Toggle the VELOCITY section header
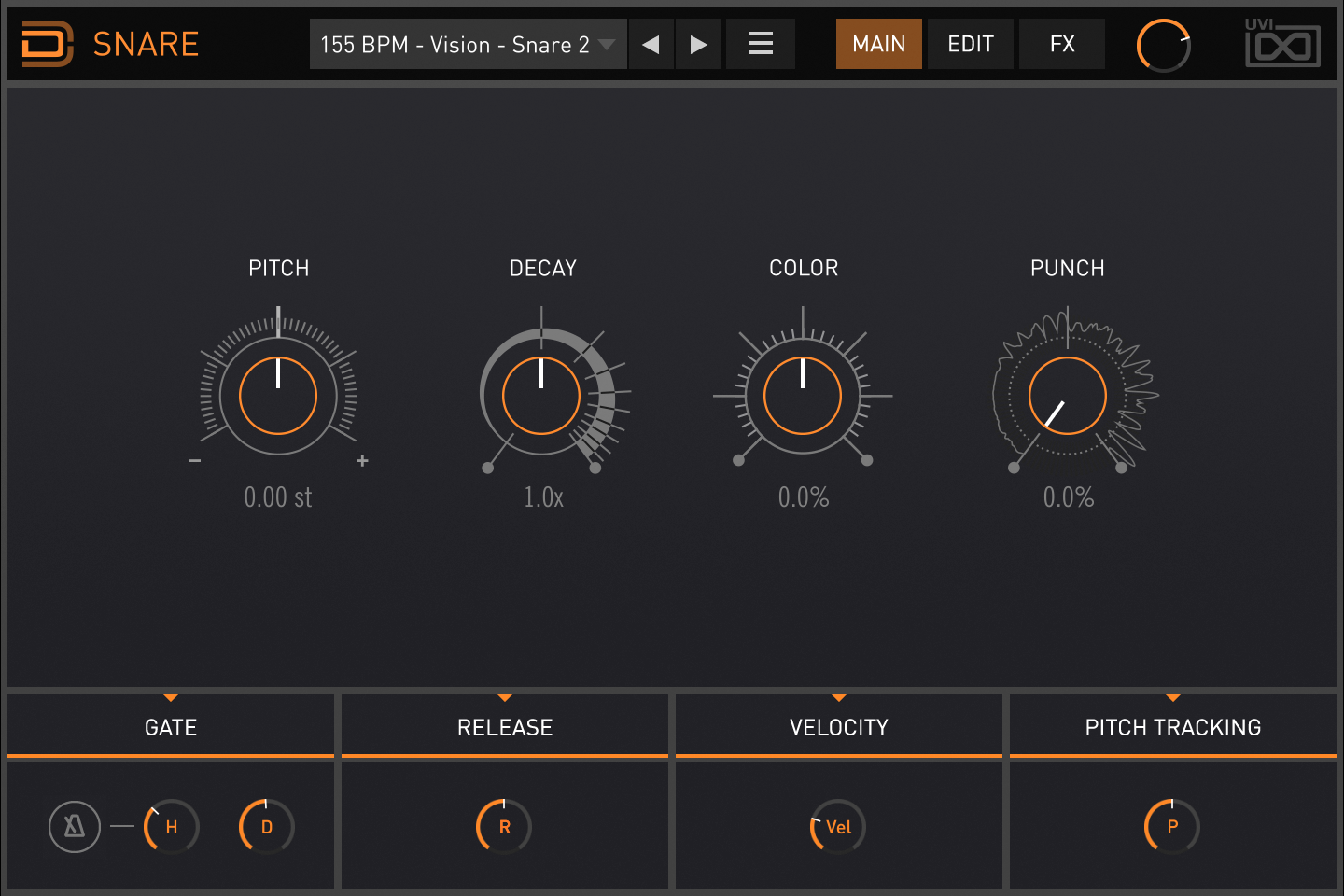The width and height of the screenshot is (1344, 896). pyautogui.click(x=839, y=726)
